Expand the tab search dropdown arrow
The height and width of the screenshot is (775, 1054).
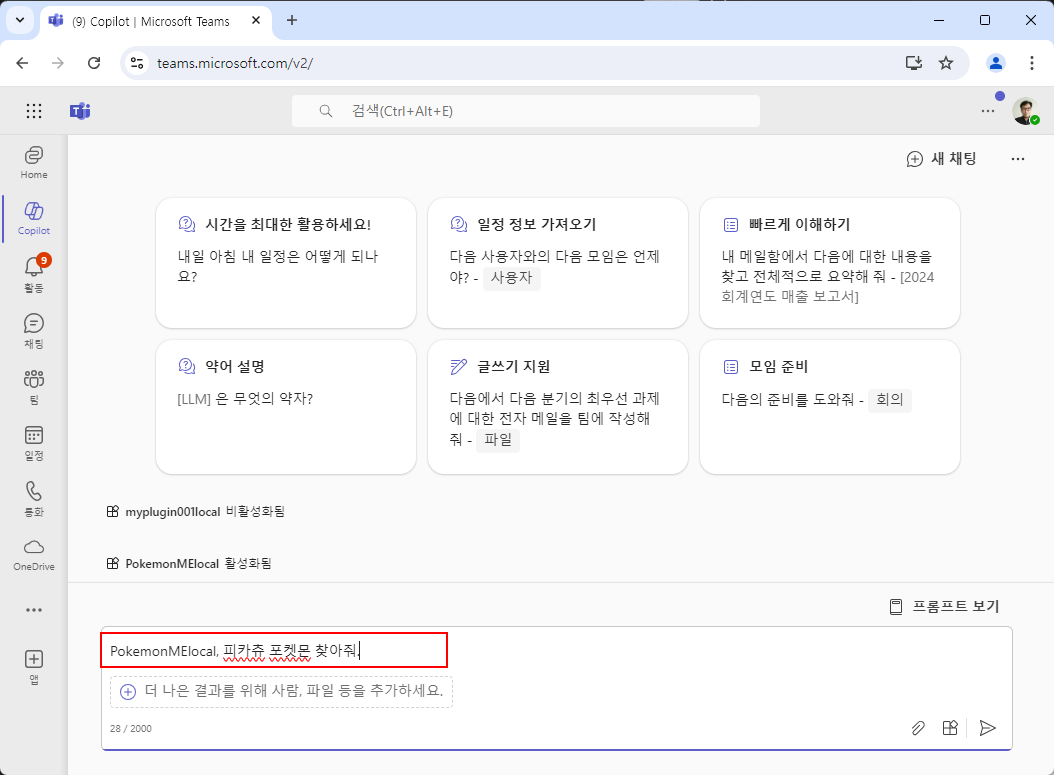click(x=20, y=20)
